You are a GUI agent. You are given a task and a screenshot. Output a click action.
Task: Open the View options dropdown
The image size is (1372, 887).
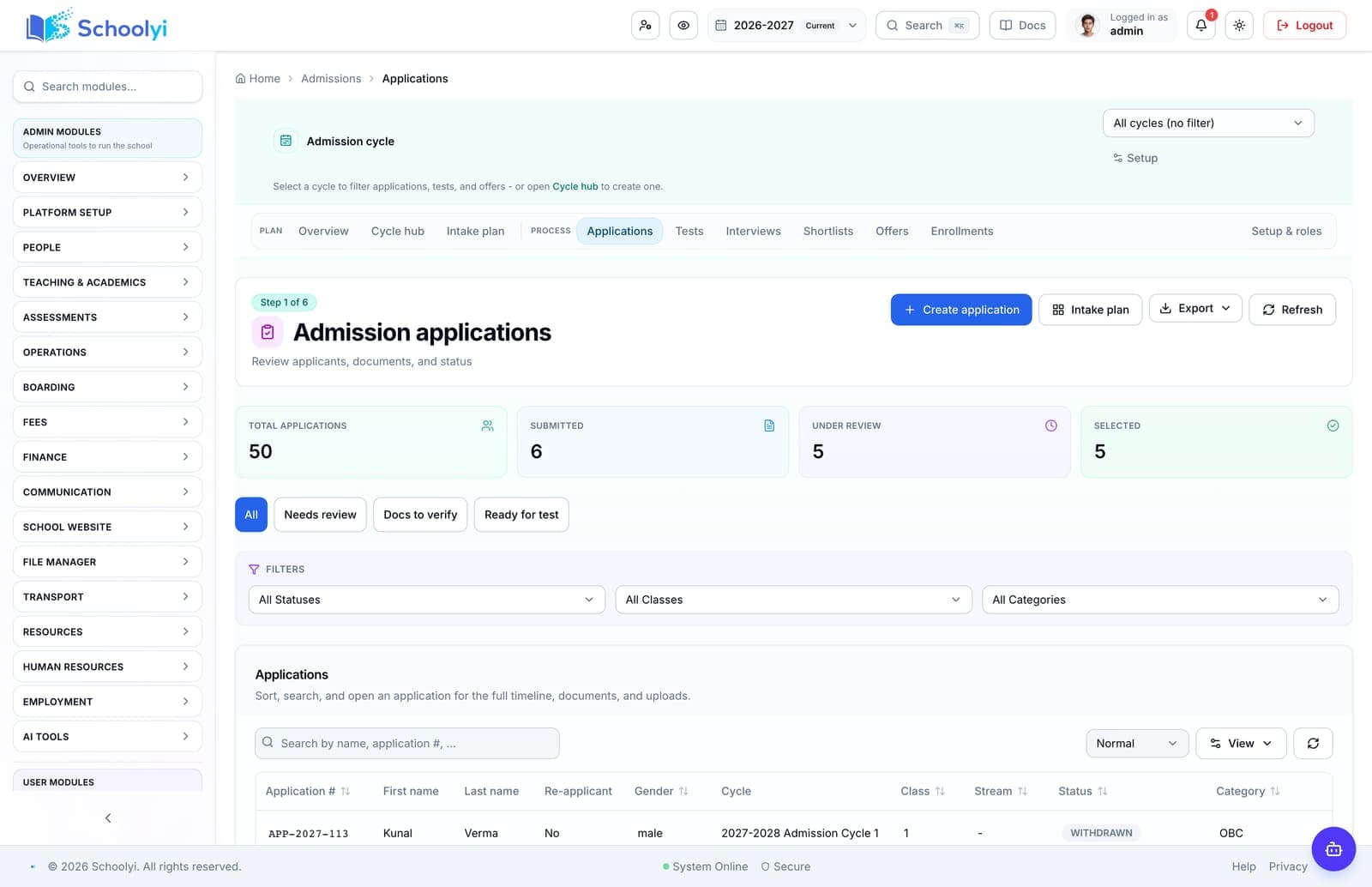coord(1241,744)
